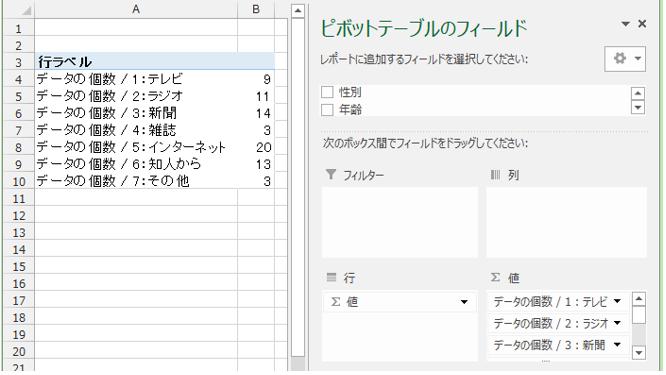This screenshot has height=375, width=666.
Task: Select cell データの個数 / 6:知人から
Action: (x=136, y=164)
